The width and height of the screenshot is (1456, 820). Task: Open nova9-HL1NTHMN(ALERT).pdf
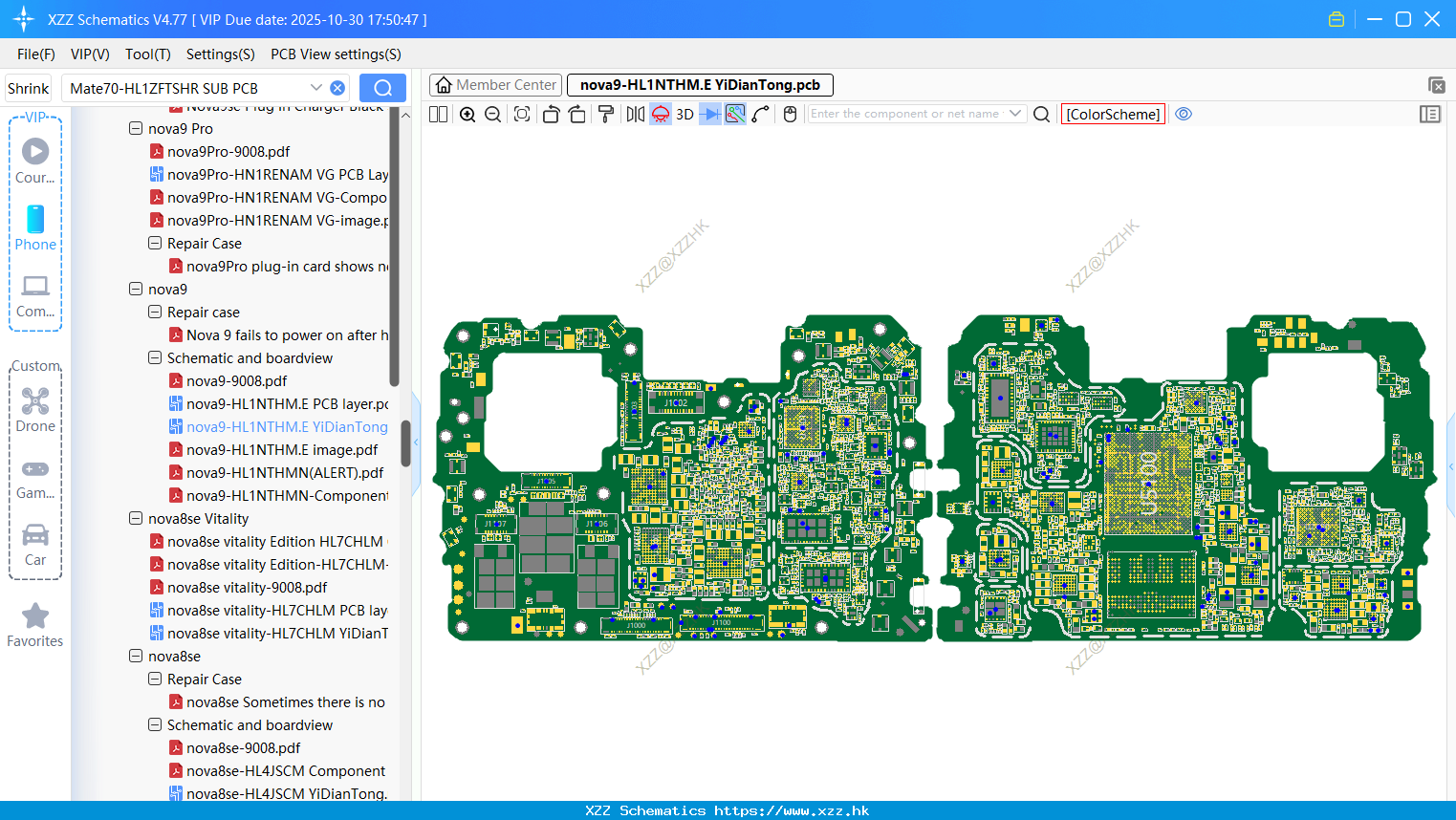(x=276, y=472)
